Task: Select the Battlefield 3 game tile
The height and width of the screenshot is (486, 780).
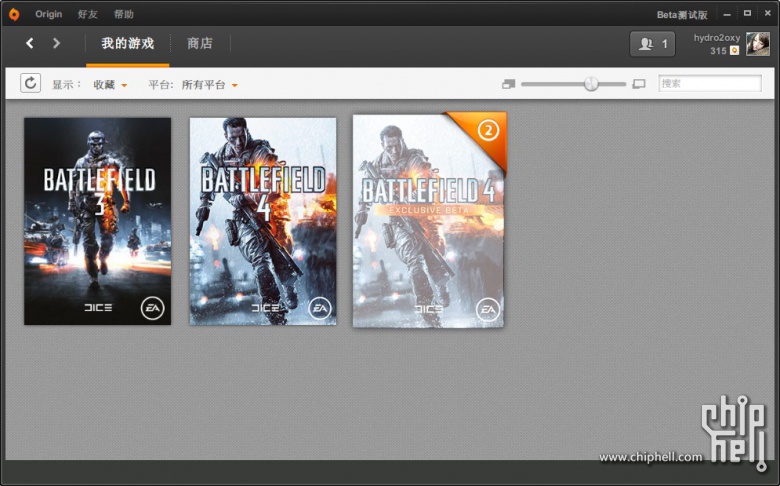Action: tap(98, 221)
